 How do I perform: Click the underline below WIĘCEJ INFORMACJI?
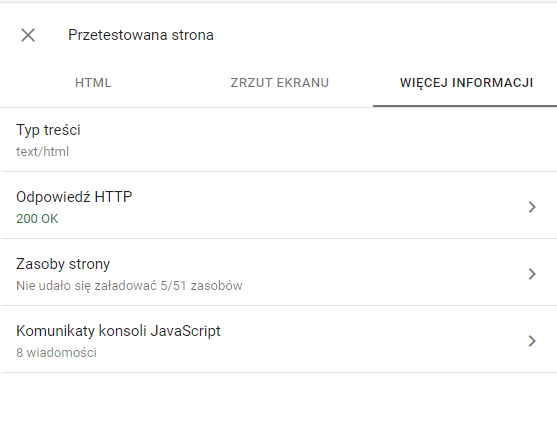click(x=465, y=106)
